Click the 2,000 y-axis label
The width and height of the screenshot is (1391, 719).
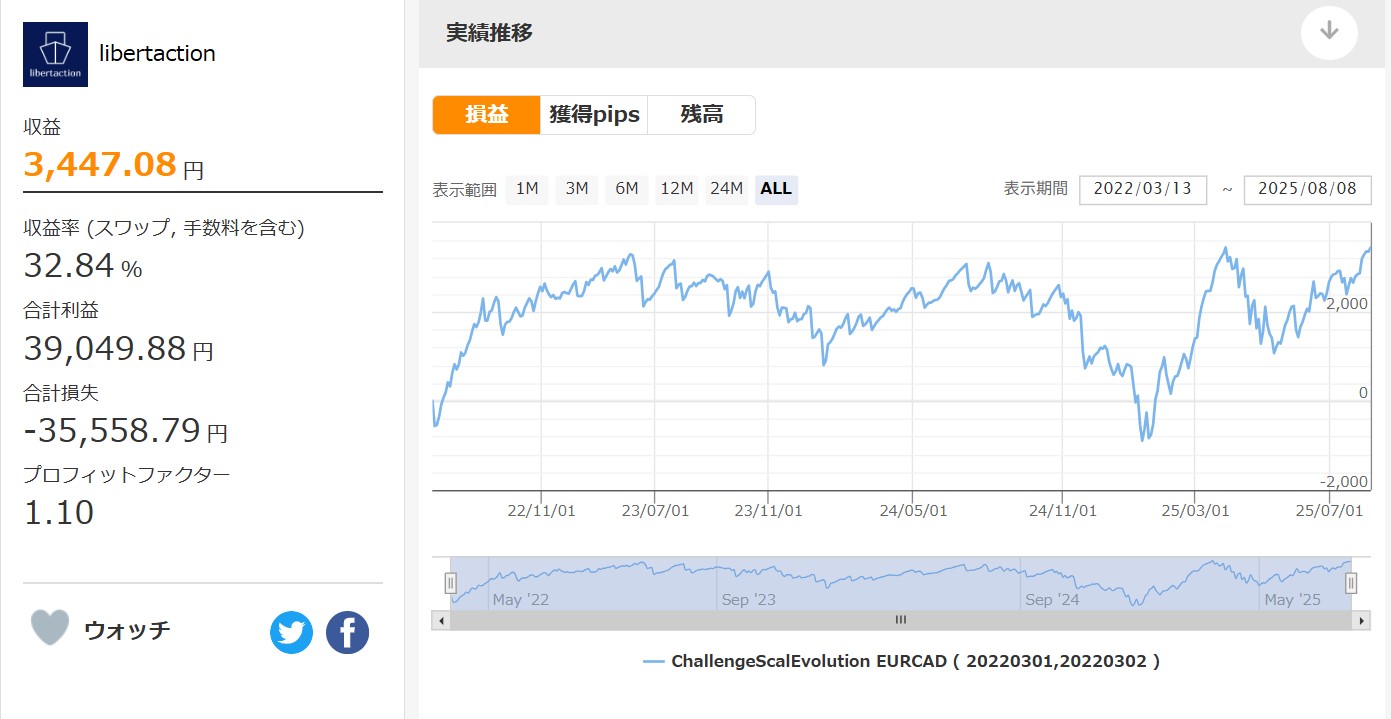click(1347, 304)
